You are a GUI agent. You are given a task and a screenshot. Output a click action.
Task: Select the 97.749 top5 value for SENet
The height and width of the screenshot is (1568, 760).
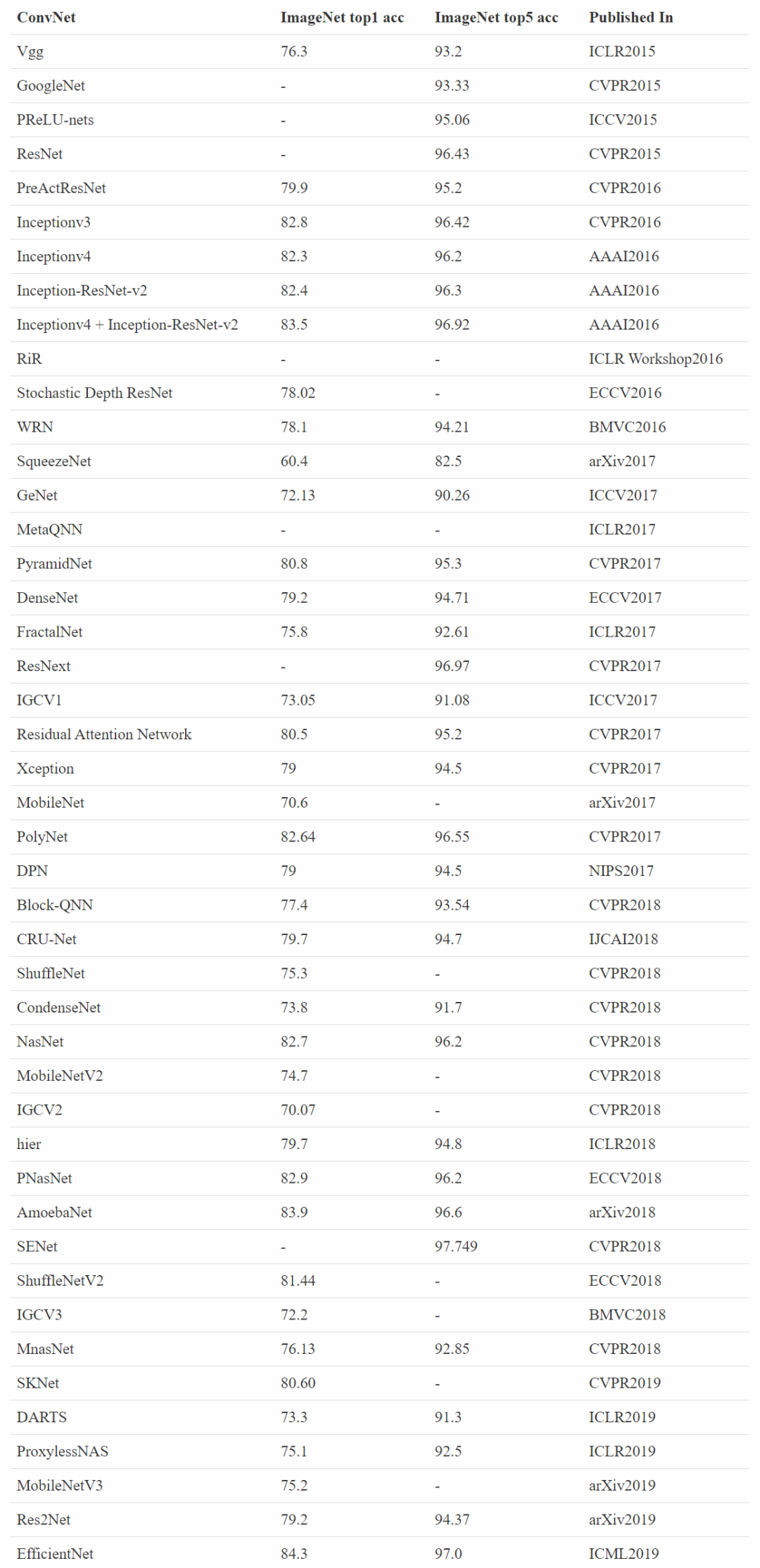coord(456,1246)
